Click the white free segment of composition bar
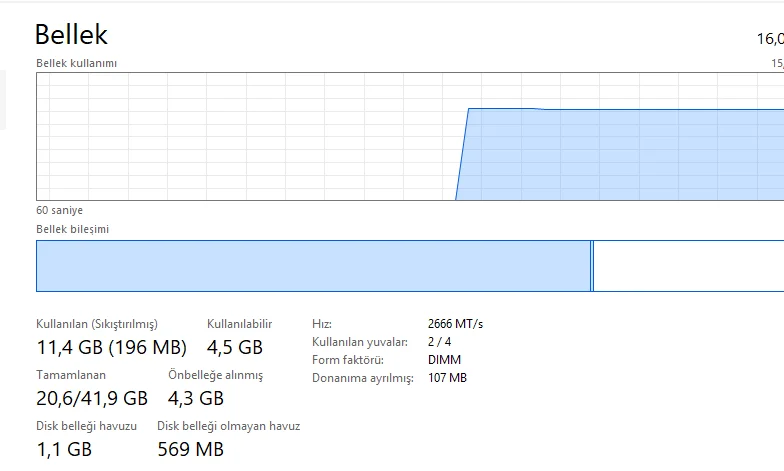 tap(688, 266)
